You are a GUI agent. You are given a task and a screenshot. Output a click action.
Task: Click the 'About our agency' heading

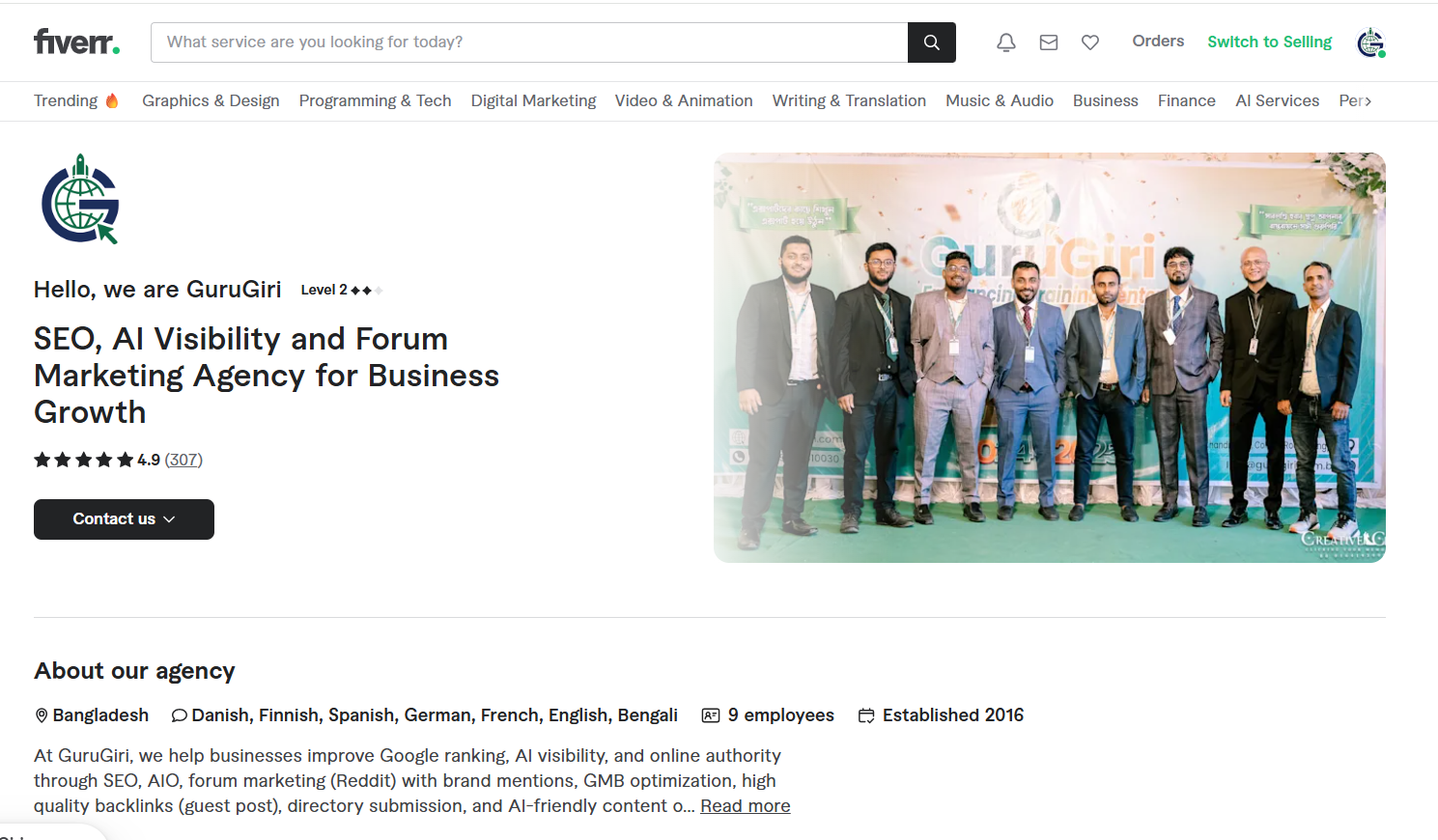[134, 671]
